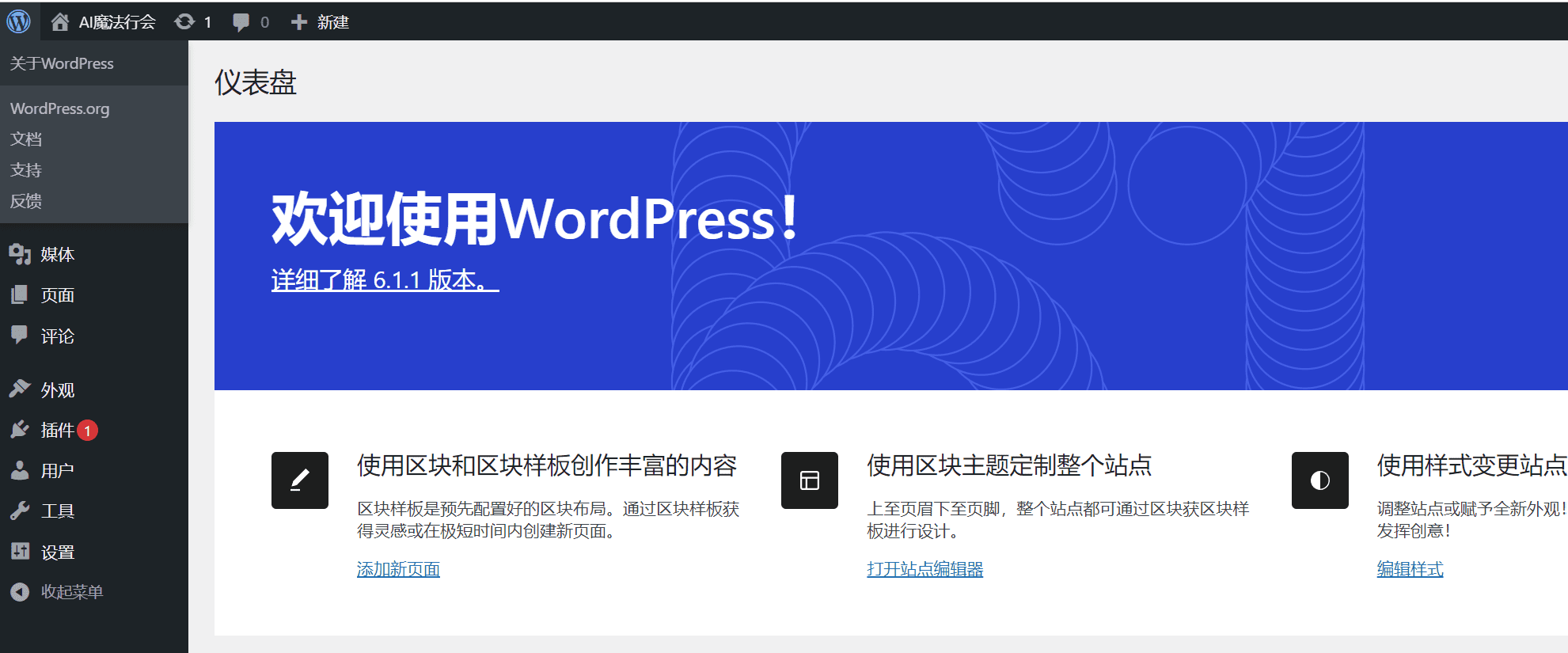Click the home icon beside AI魔法行会
This screenshot has height=653, width=1568.
pos(60,21)
